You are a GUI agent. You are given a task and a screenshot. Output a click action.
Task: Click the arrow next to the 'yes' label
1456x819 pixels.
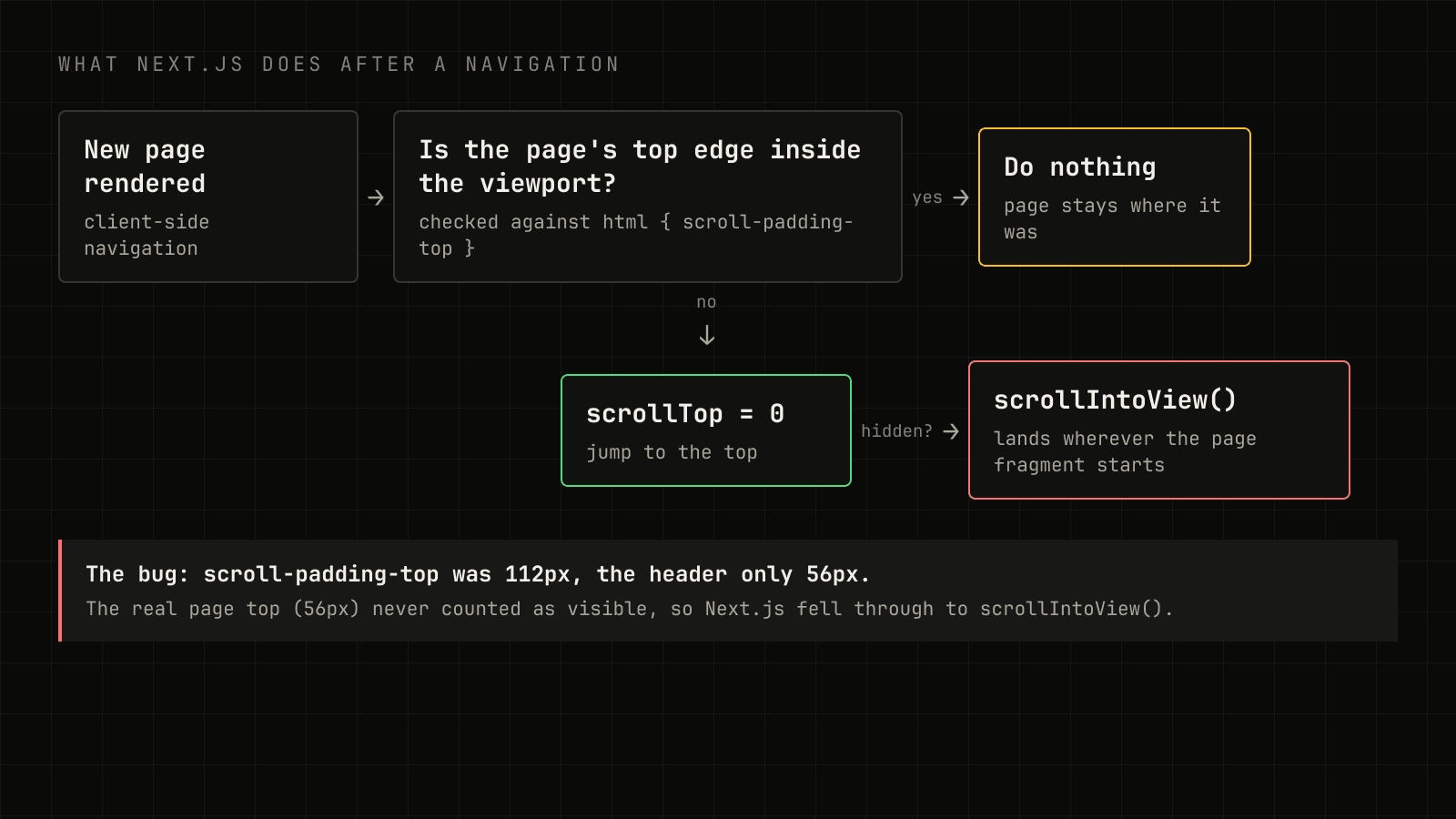(961, 197)
